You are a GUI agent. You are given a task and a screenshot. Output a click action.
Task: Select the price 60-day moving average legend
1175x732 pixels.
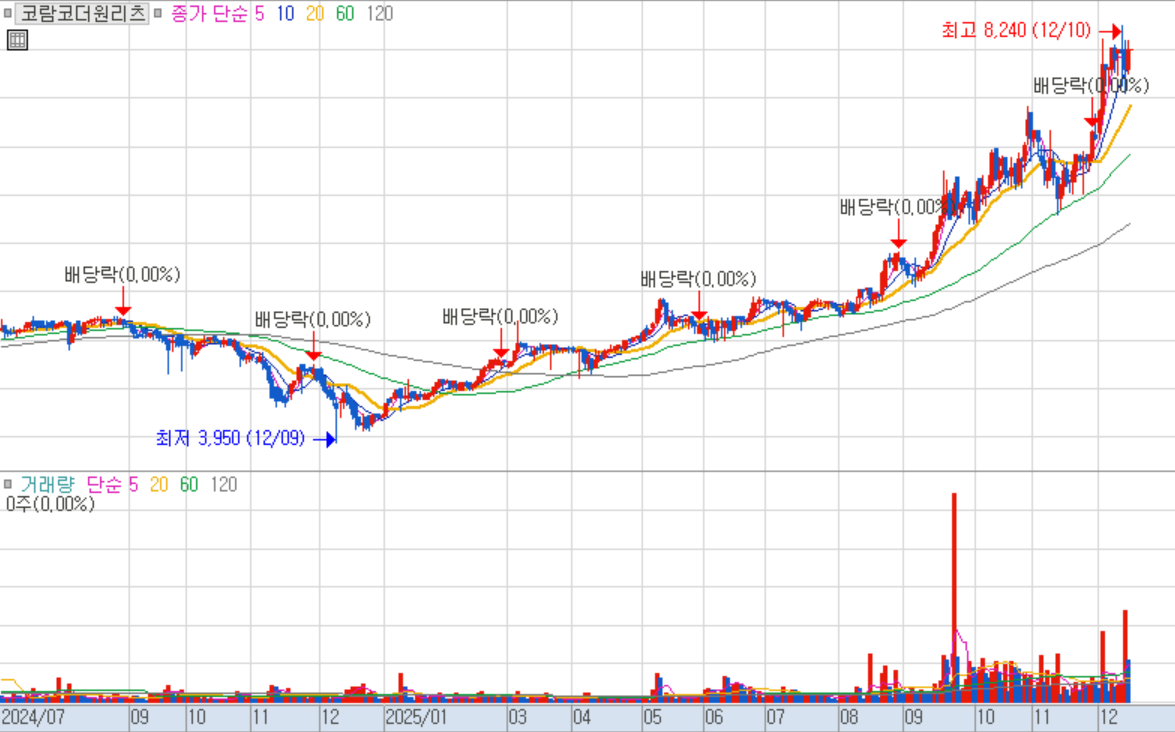tap(346, 14)
